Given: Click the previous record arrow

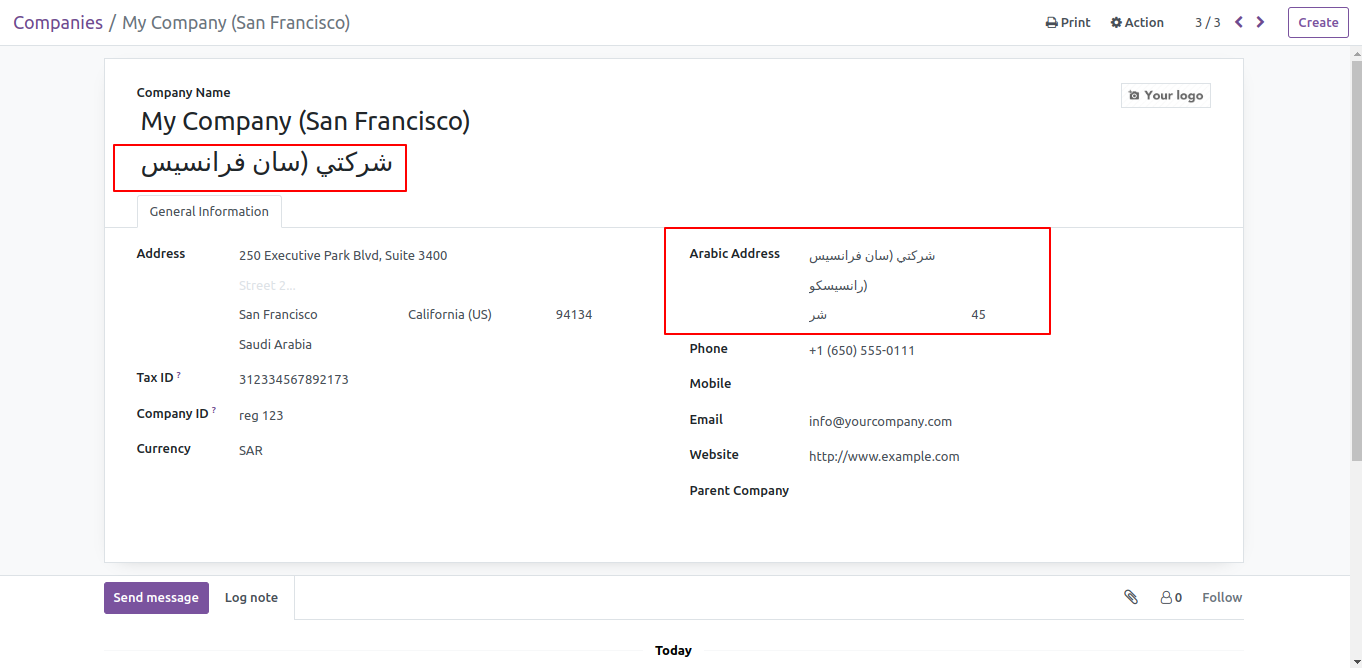Looking at the screenshot, I should tap(1239, 22).
